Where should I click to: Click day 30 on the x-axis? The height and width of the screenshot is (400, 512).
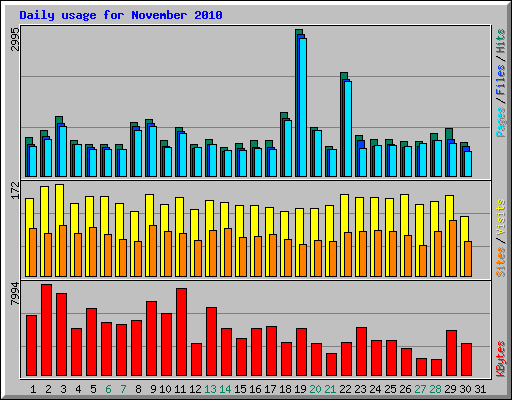[465, 389]
